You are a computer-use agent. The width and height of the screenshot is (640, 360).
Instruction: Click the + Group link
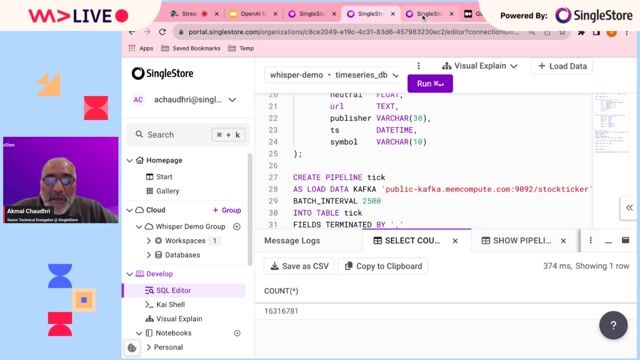coord(227,210)
